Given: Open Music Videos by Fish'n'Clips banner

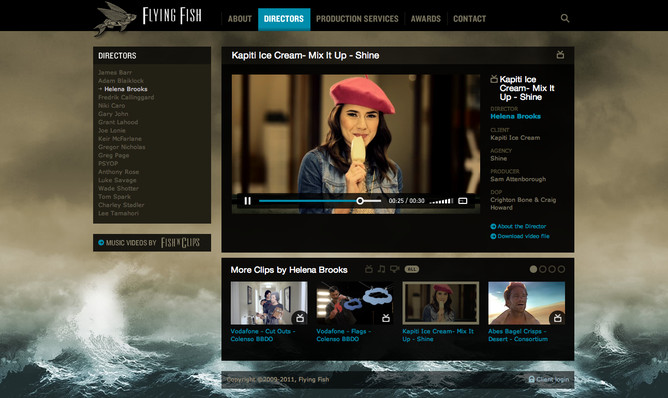Looking at the screenshot, I should point(152,242).
